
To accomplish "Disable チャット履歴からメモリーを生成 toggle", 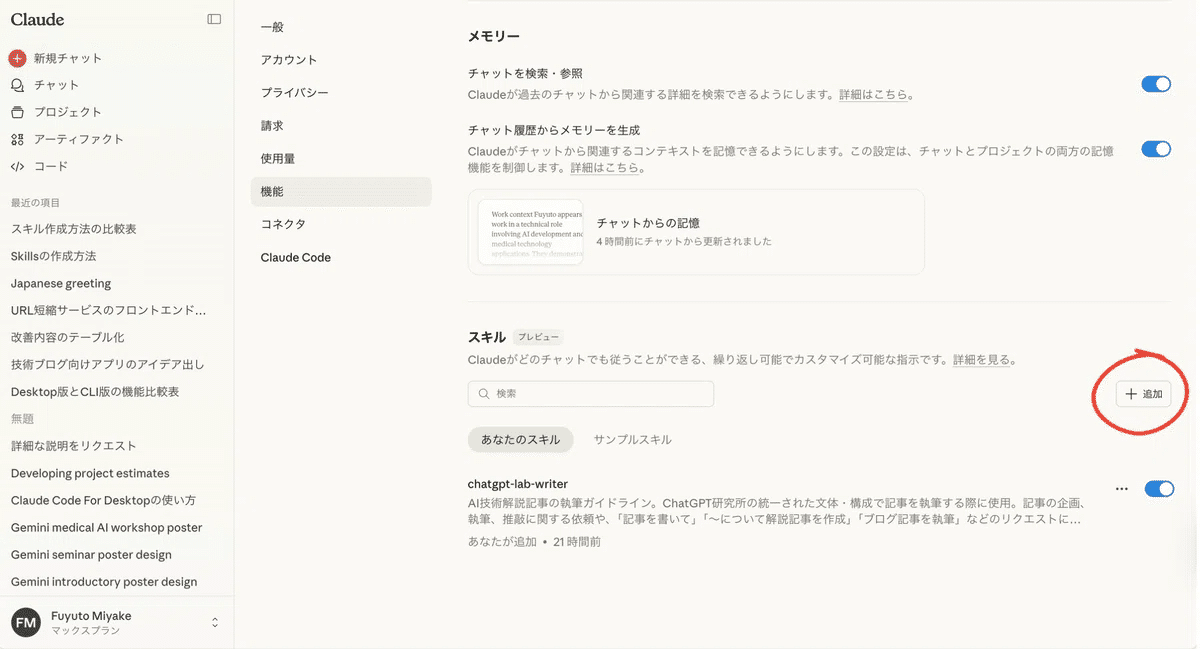I will (x=1155, y=149).
